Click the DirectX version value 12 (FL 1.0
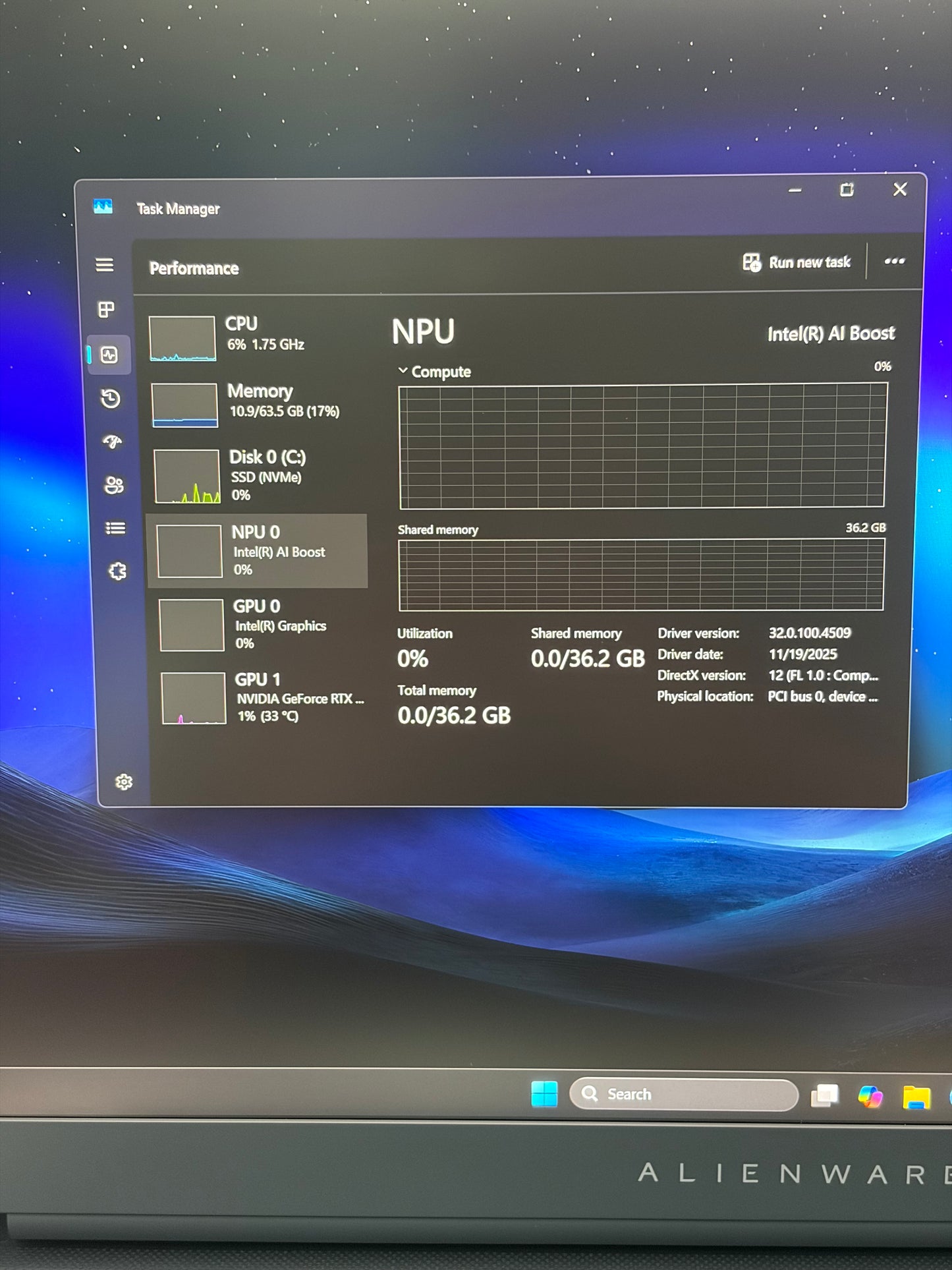 823,676
